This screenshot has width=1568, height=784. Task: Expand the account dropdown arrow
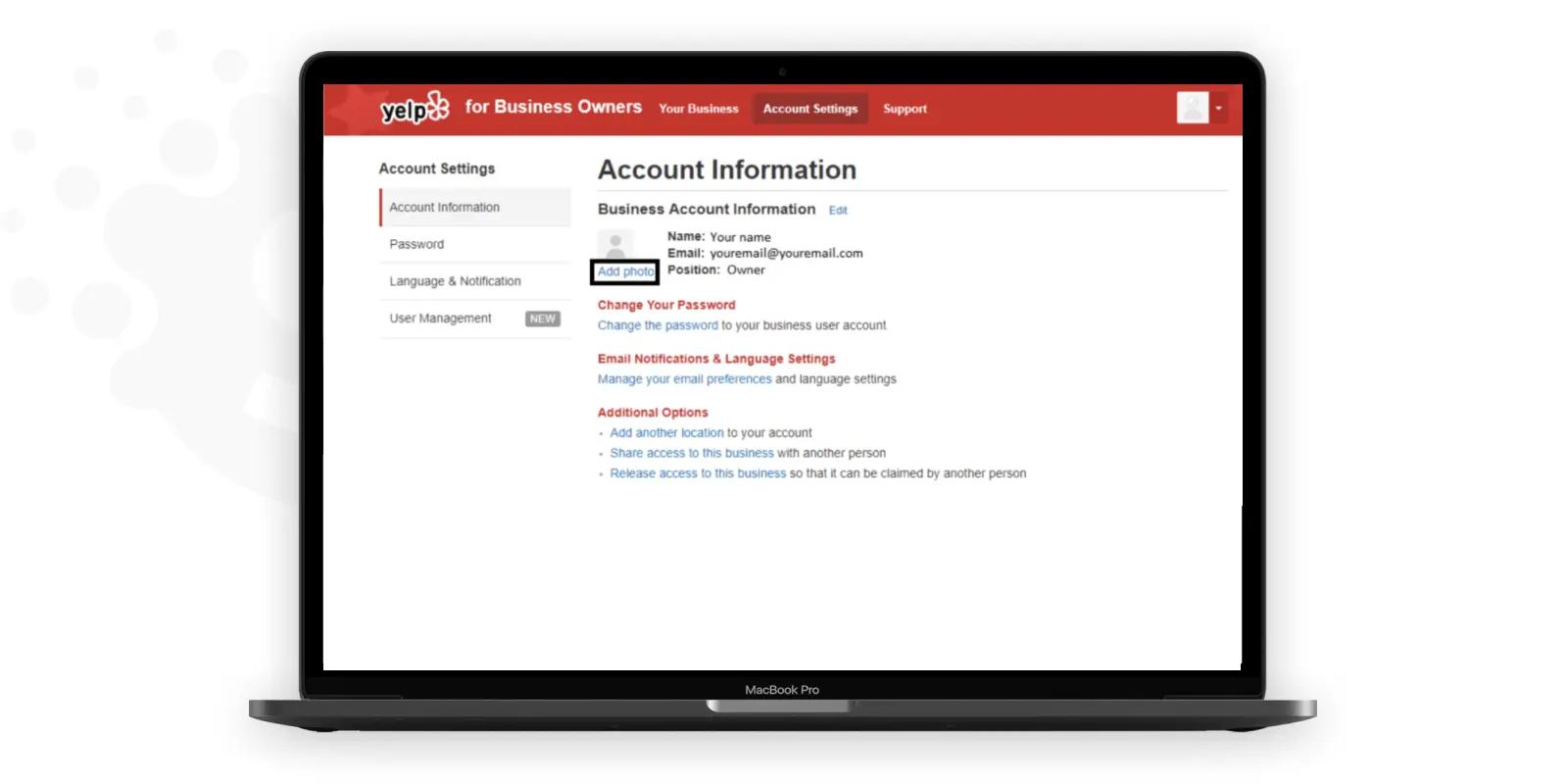point(1218,109)
